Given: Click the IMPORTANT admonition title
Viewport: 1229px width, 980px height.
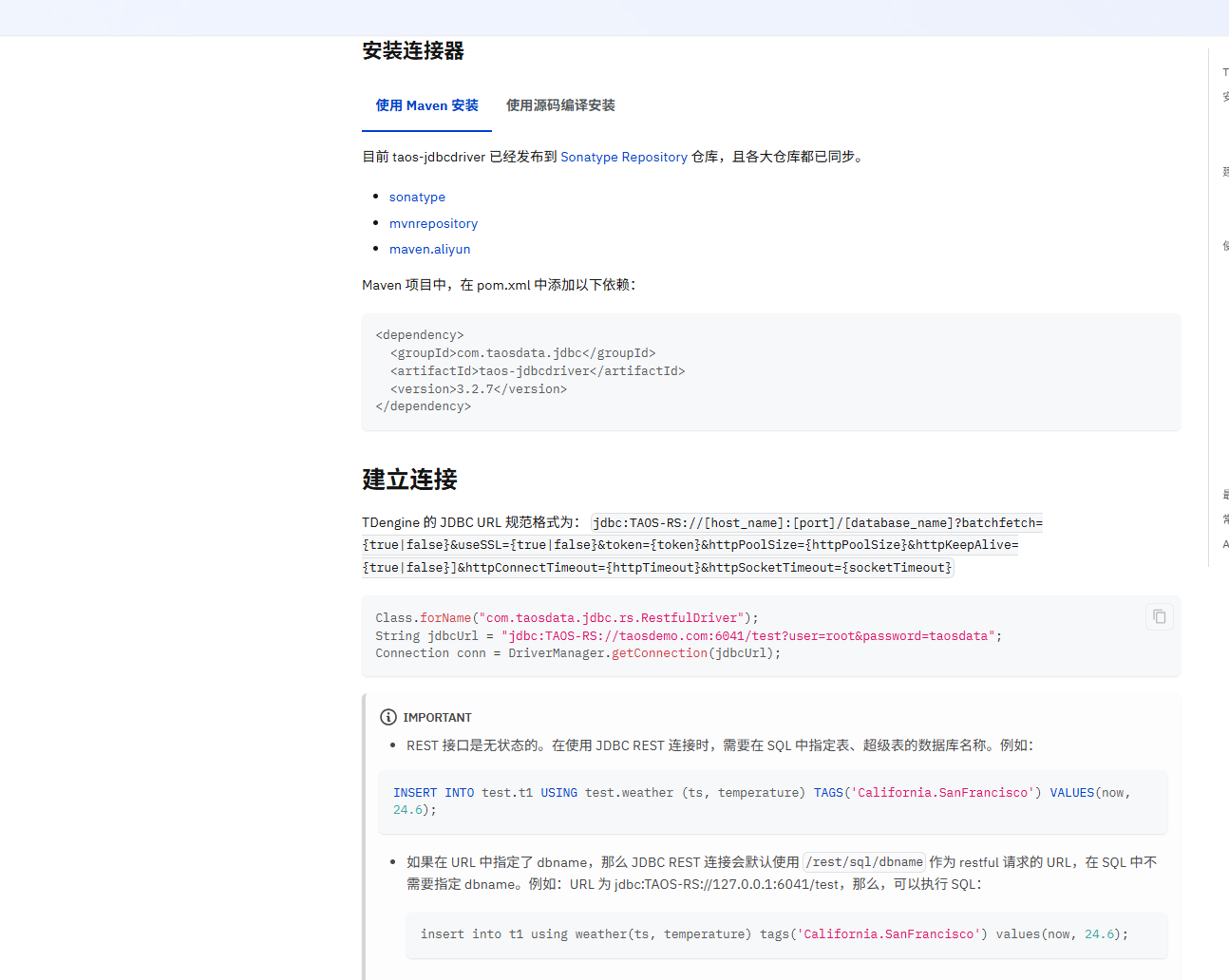Looking at the screenshot, I should pos(437,718).
